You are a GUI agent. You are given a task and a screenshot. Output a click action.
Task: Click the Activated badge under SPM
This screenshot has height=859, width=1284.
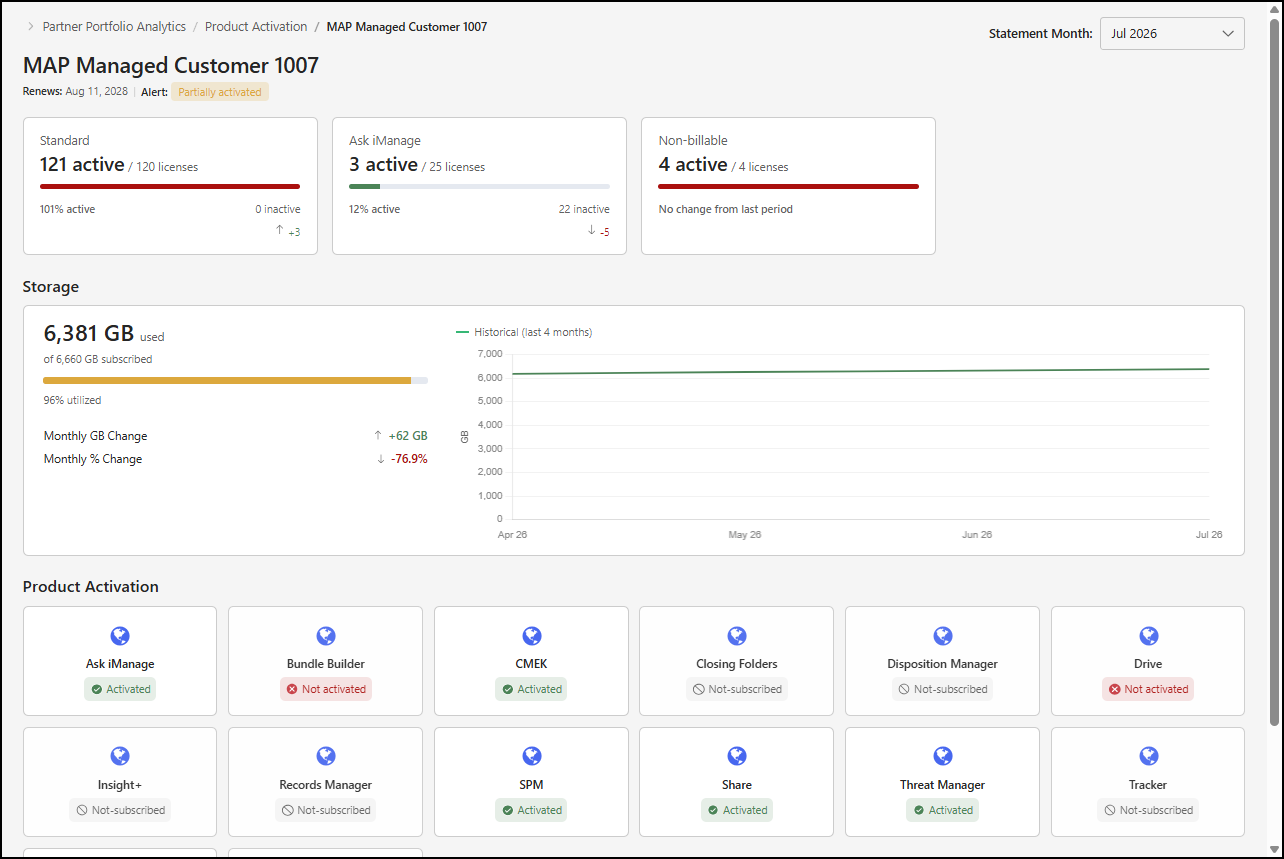(531, 810)
